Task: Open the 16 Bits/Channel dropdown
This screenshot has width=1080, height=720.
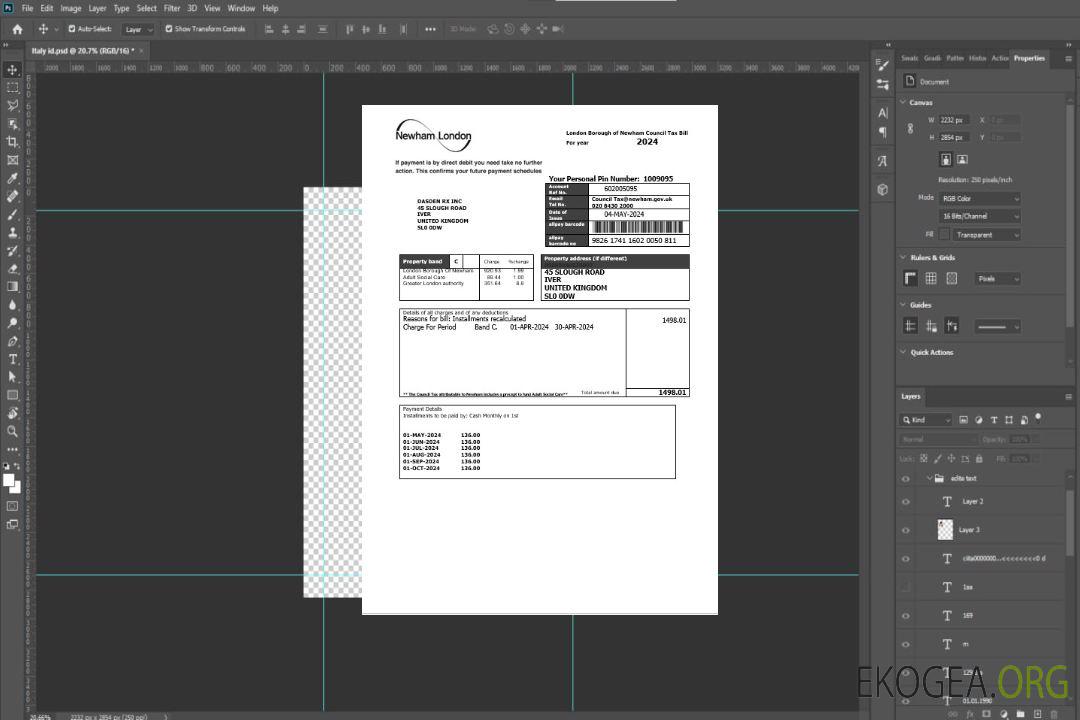Action: 979,216
